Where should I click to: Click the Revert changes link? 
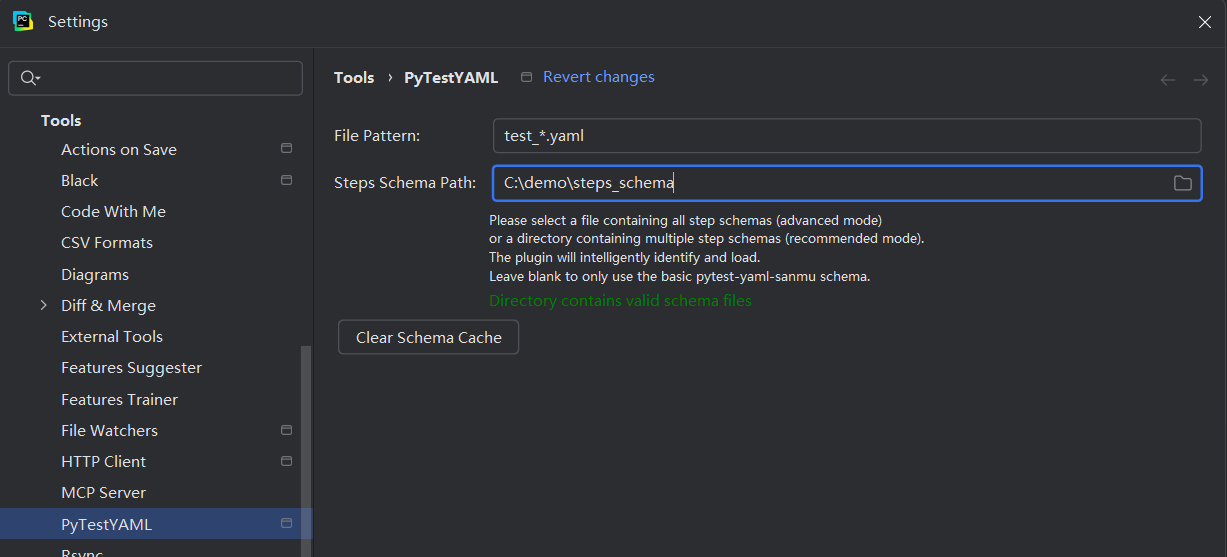coord(598,77)
